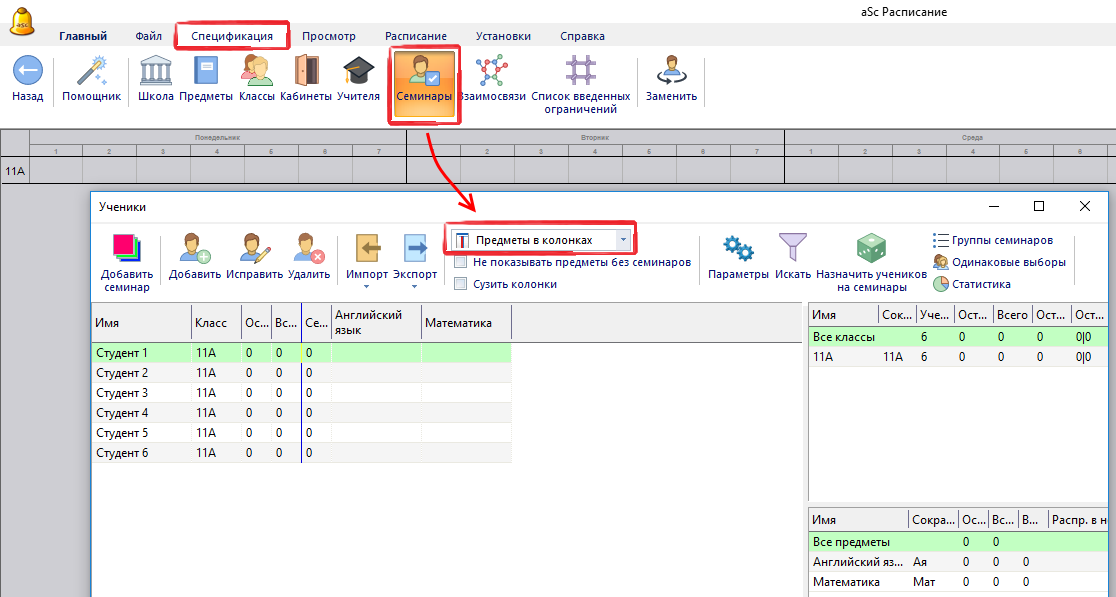Switch to the Расписание ribbon tab
This screenshot has height=597, width=1116.
[415, 36]
